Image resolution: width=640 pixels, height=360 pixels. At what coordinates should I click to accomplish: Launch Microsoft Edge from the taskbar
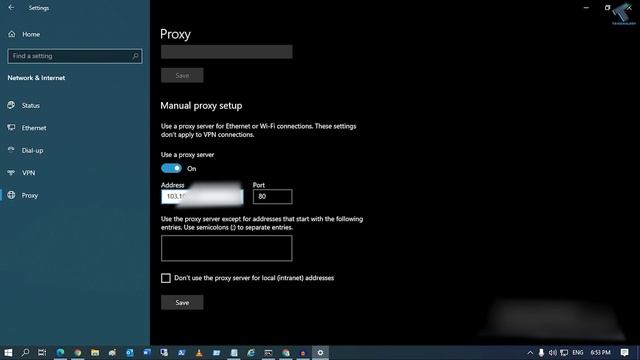pos(60,353)
